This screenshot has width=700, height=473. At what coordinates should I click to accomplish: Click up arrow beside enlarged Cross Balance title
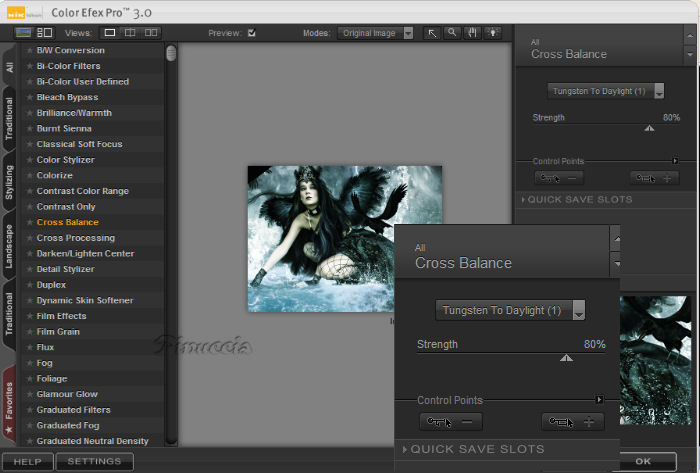coord(616,239)
